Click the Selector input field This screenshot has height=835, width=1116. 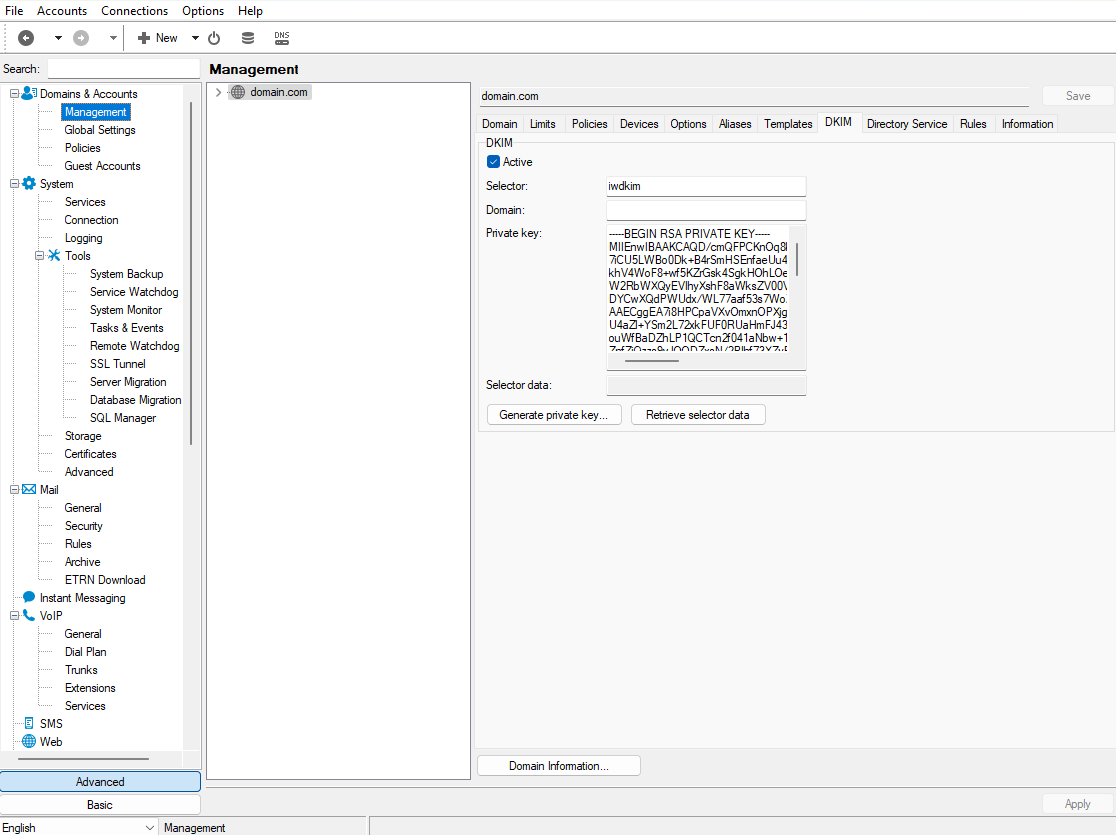705,186
